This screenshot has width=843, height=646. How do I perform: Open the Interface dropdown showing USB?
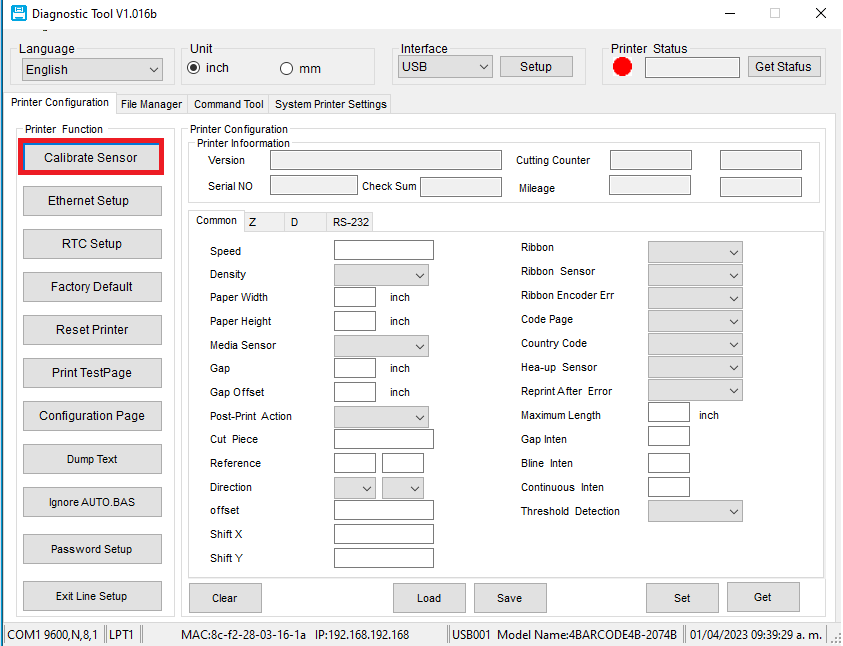pos(445,67)
